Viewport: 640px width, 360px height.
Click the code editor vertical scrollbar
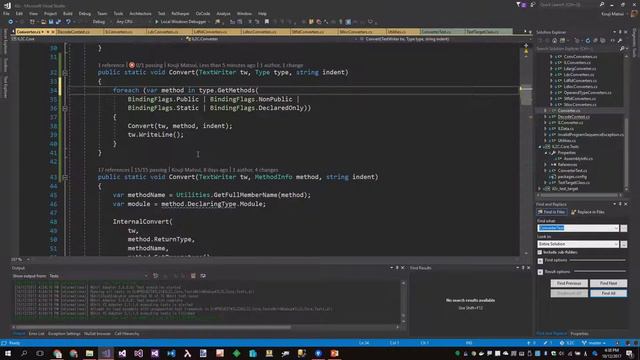pos(526,149)
